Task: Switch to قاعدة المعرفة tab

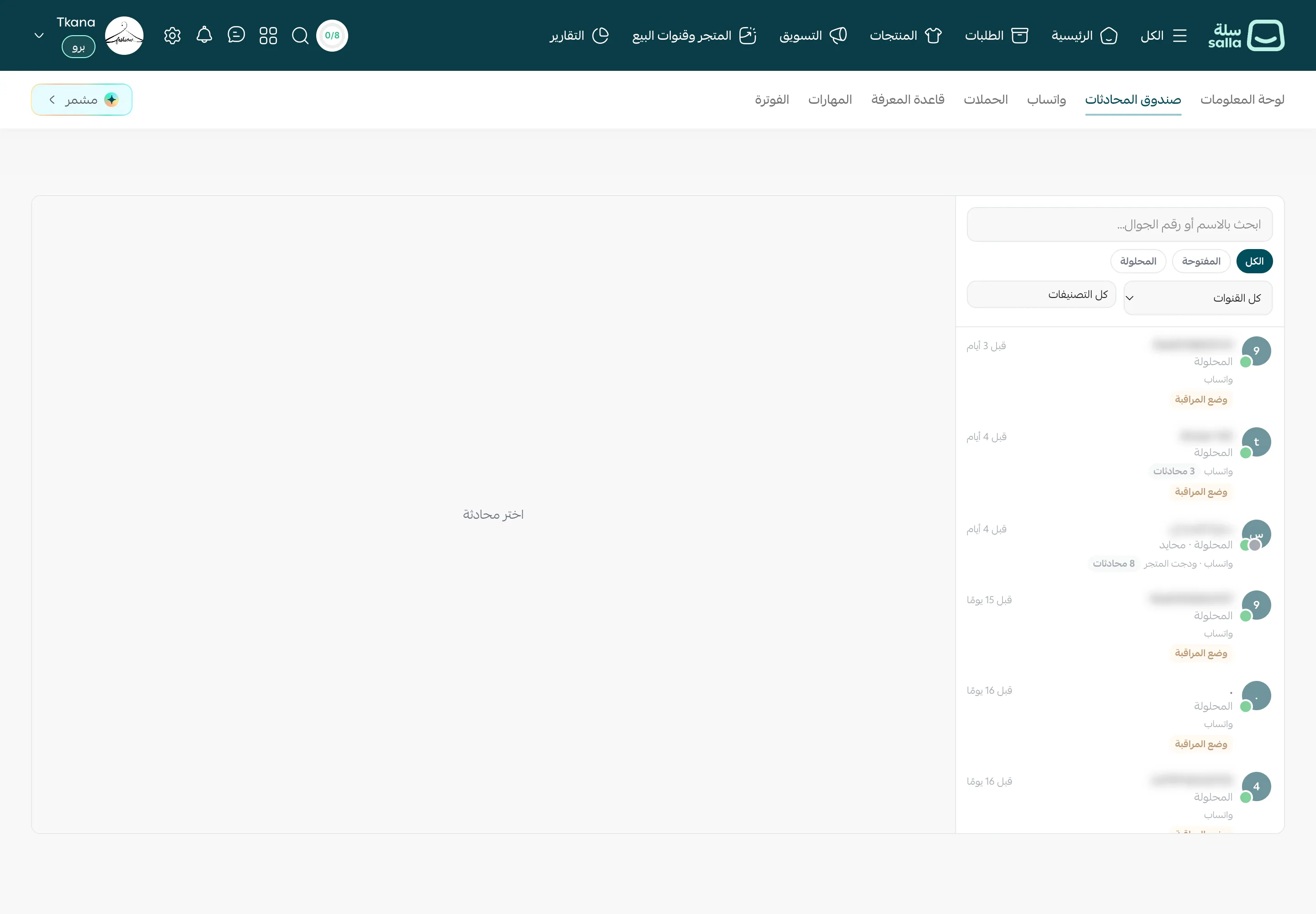Action: point(907,100)
